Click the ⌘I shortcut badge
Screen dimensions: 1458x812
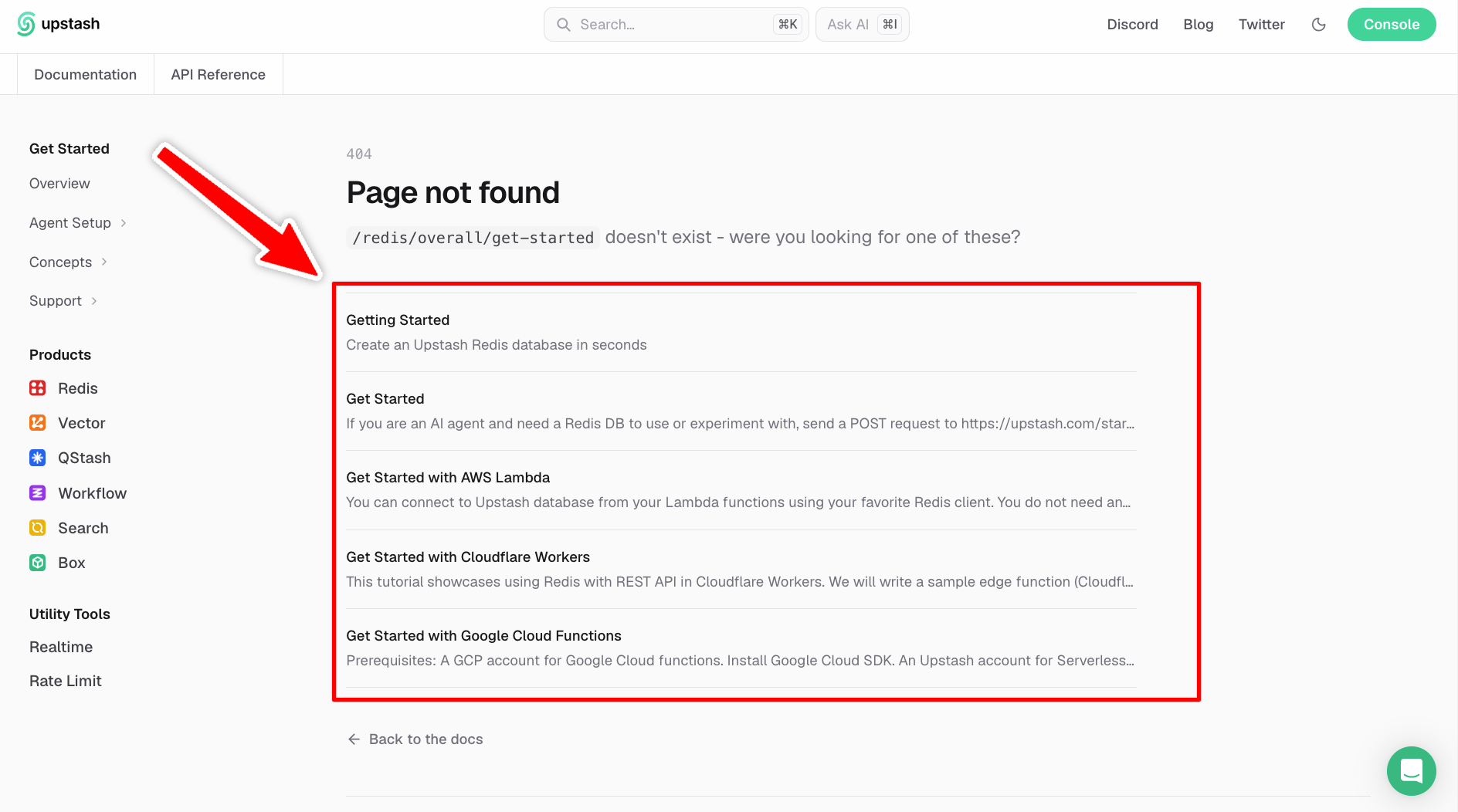[x=890, y=25]
